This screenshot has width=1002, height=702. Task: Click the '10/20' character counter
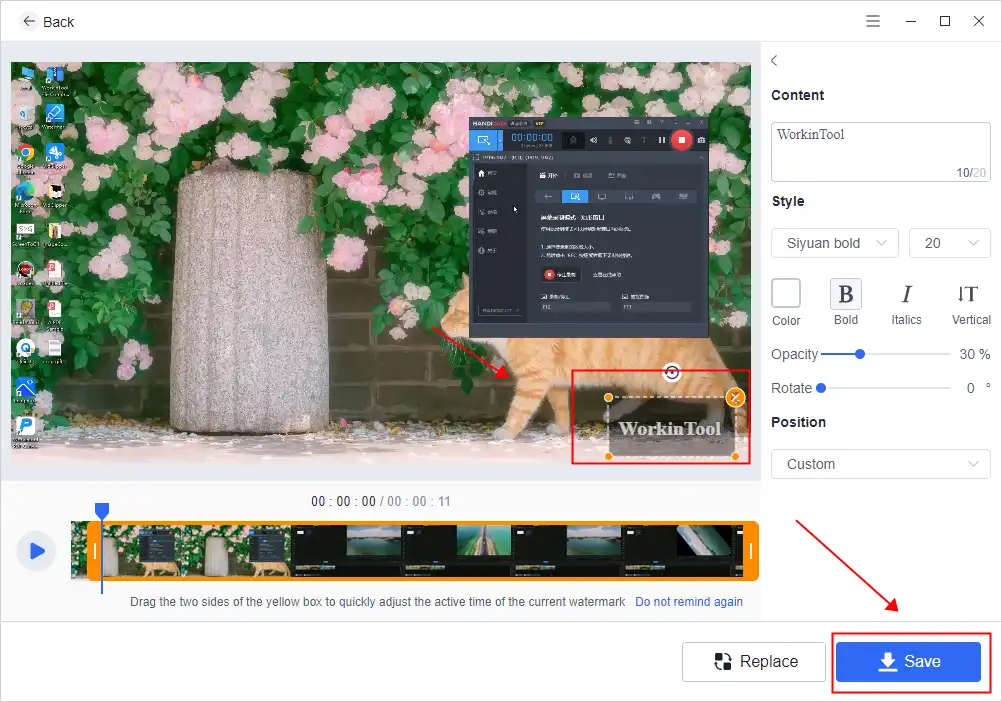tap(971, 172)
